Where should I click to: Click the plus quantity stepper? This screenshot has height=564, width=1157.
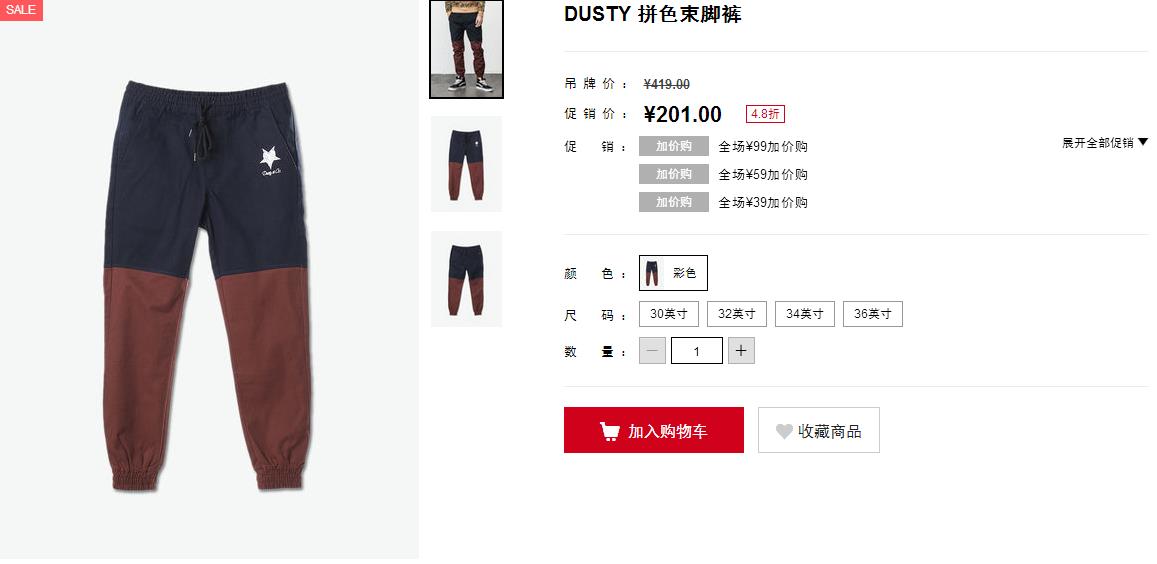tap(741, 351)
